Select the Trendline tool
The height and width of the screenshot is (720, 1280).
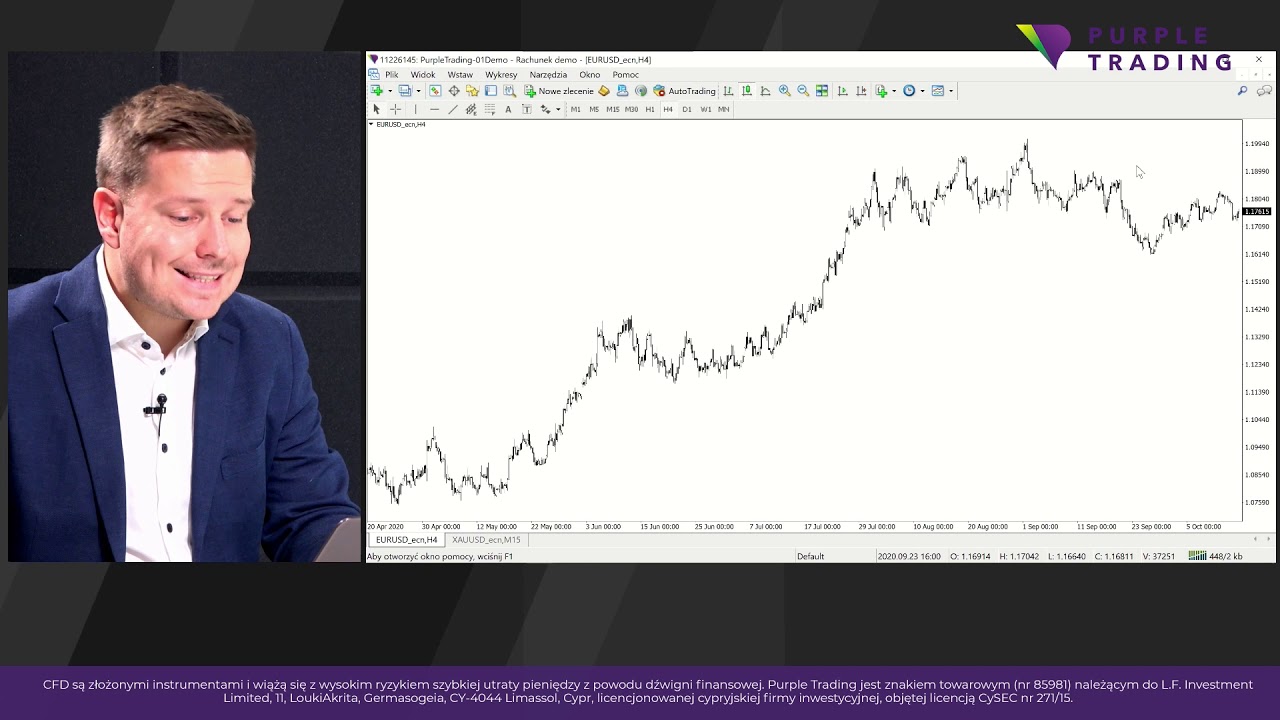[453, 109]
